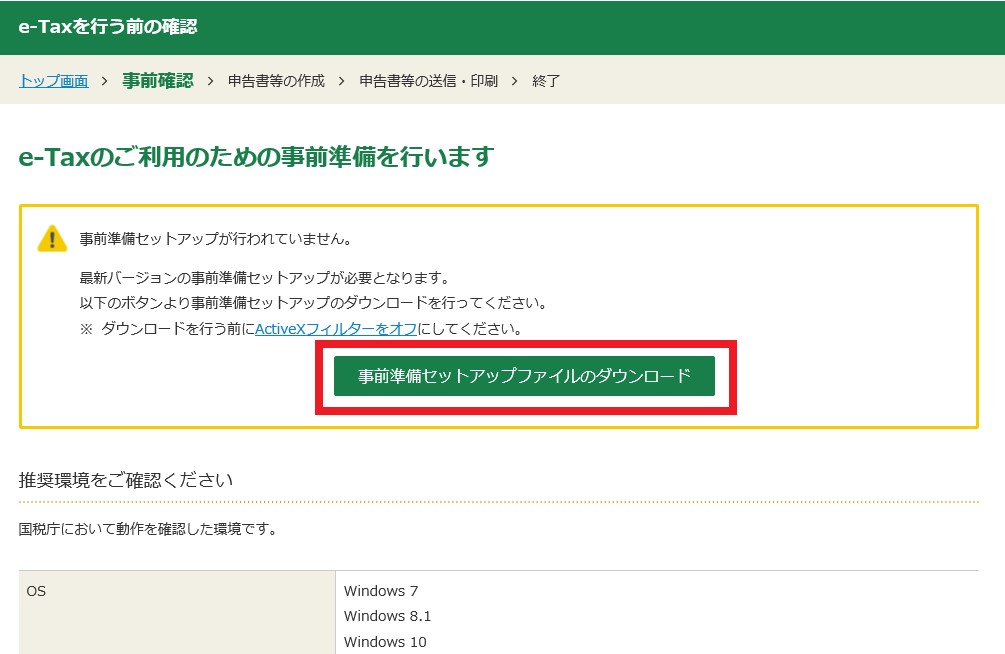Image resolution: width=1005 pixels, height=654 pixels.
Task: Click the Windows 8.1 table entry
Action: point(387,616)
